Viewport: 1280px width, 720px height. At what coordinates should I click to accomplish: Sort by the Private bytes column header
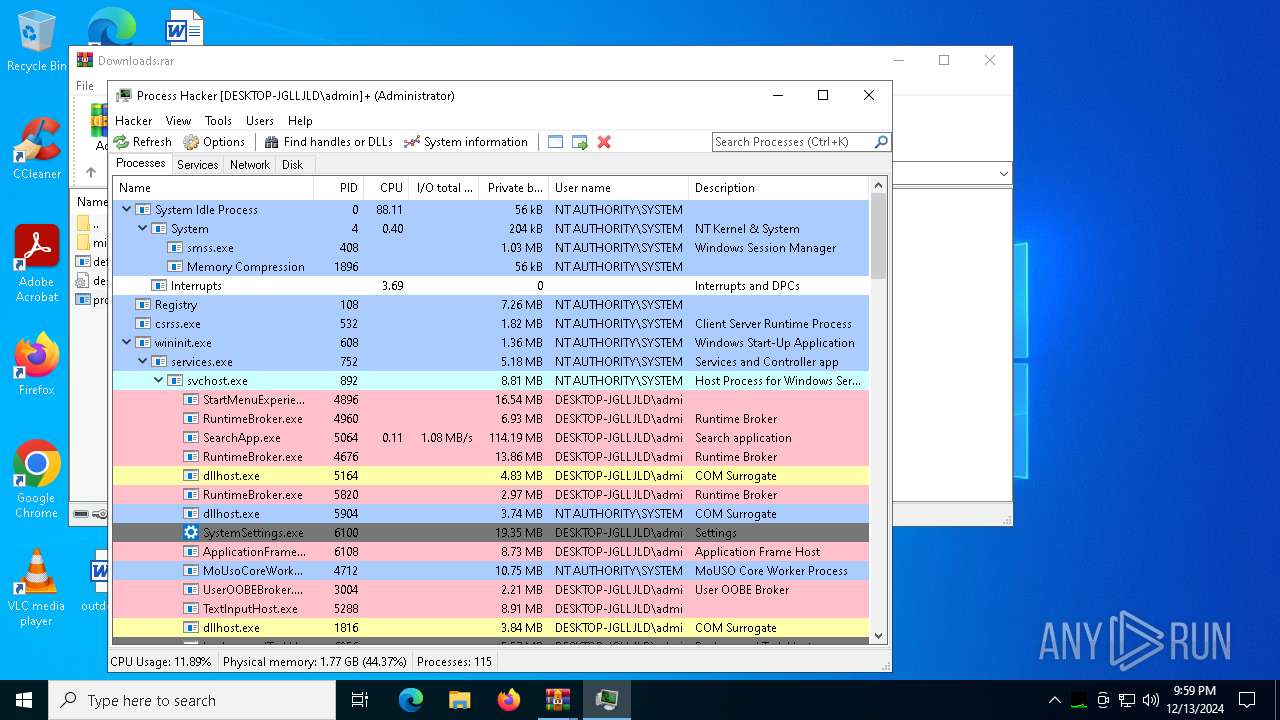coord(514,187)
